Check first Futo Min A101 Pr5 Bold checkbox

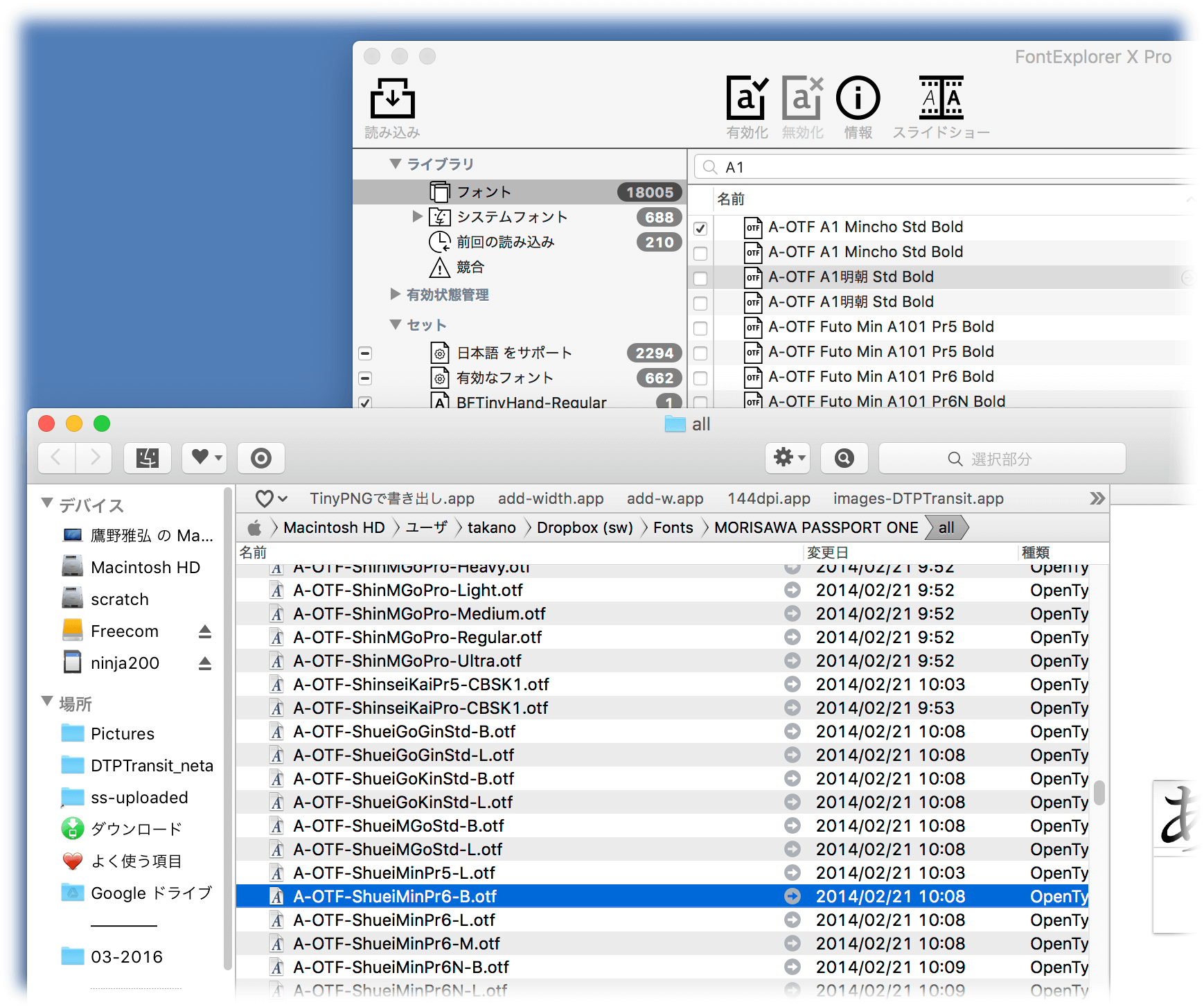pos(700,328)
